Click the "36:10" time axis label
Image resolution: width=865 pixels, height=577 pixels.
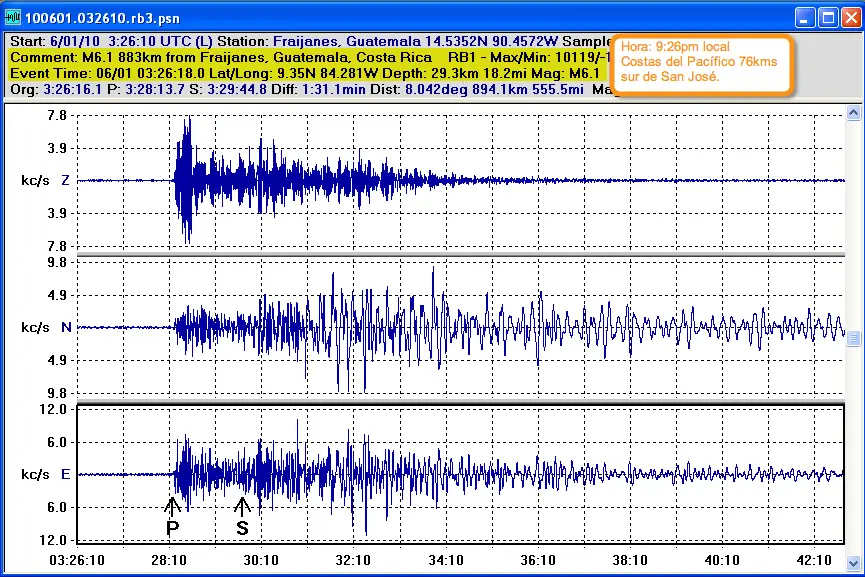(x=538, y=560)
